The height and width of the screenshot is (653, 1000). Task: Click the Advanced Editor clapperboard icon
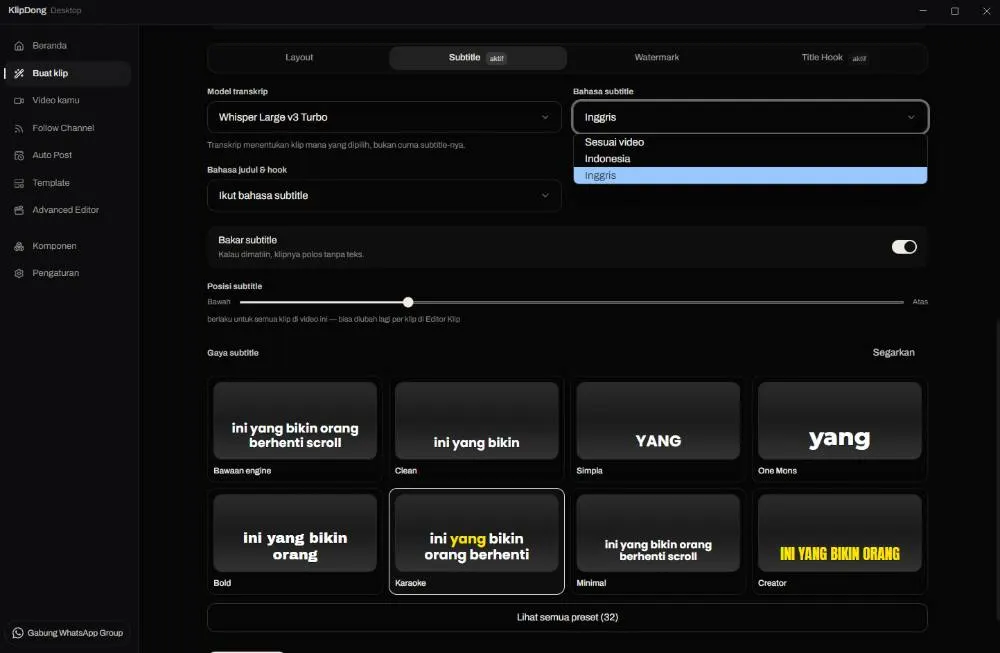tap(19, 210)
